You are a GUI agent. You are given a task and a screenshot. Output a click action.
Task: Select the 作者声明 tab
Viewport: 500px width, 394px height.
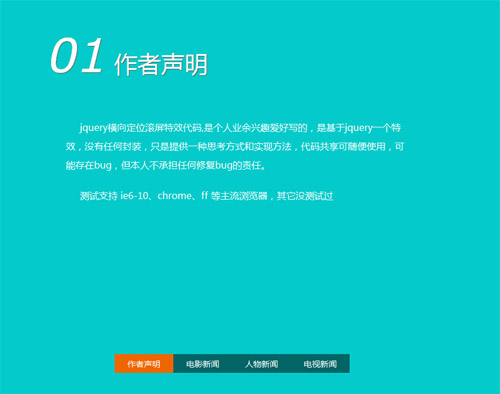pos(144,363)
